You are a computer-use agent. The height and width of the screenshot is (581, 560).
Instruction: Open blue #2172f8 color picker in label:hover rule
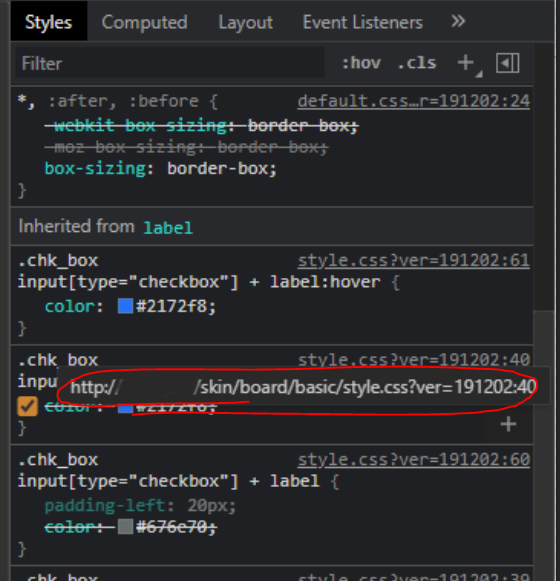coord(125,306)
